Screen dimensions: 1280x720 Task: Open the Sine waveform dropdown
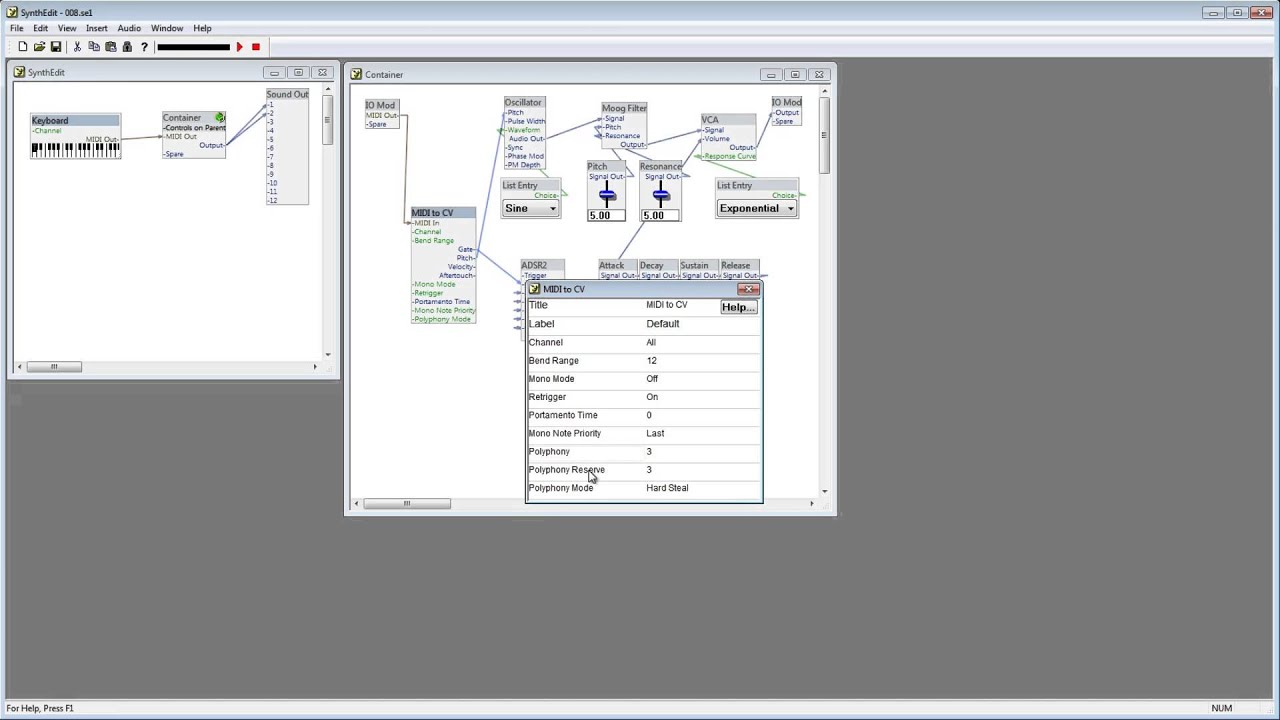point(531,208)
